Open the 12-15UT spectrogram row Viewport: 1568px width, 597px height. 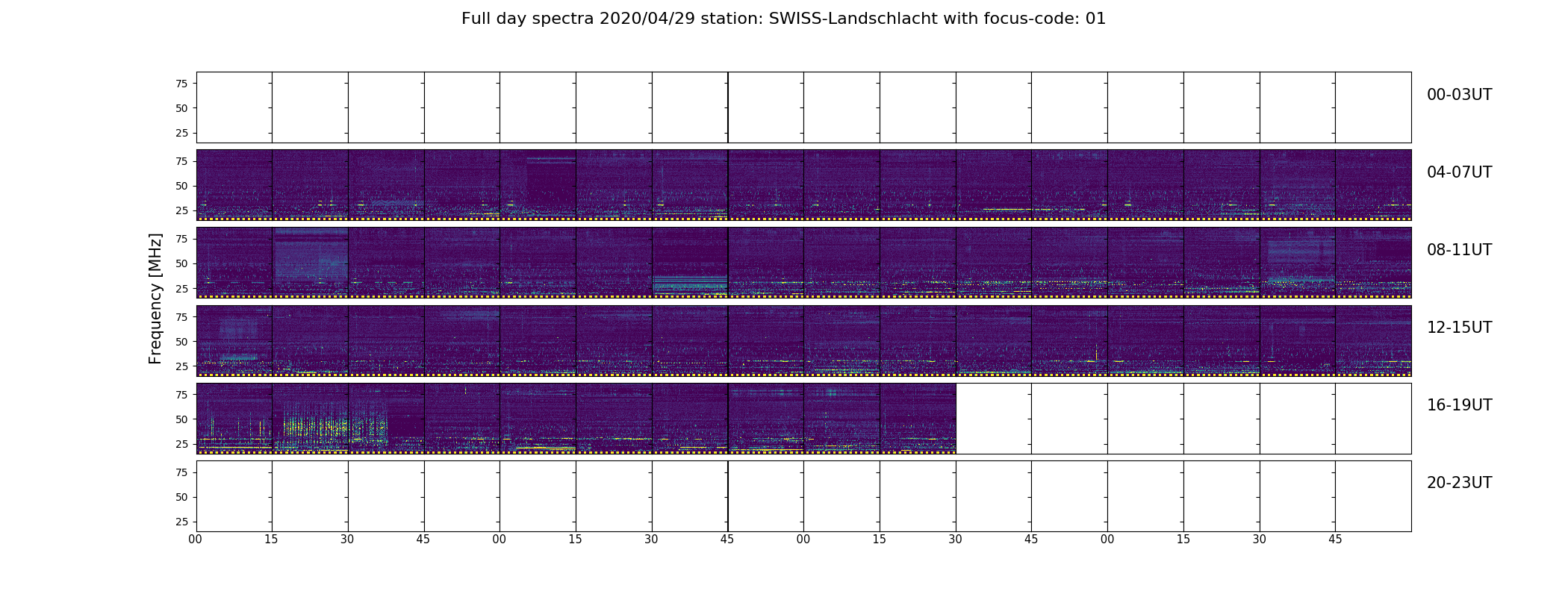point(803,340)
